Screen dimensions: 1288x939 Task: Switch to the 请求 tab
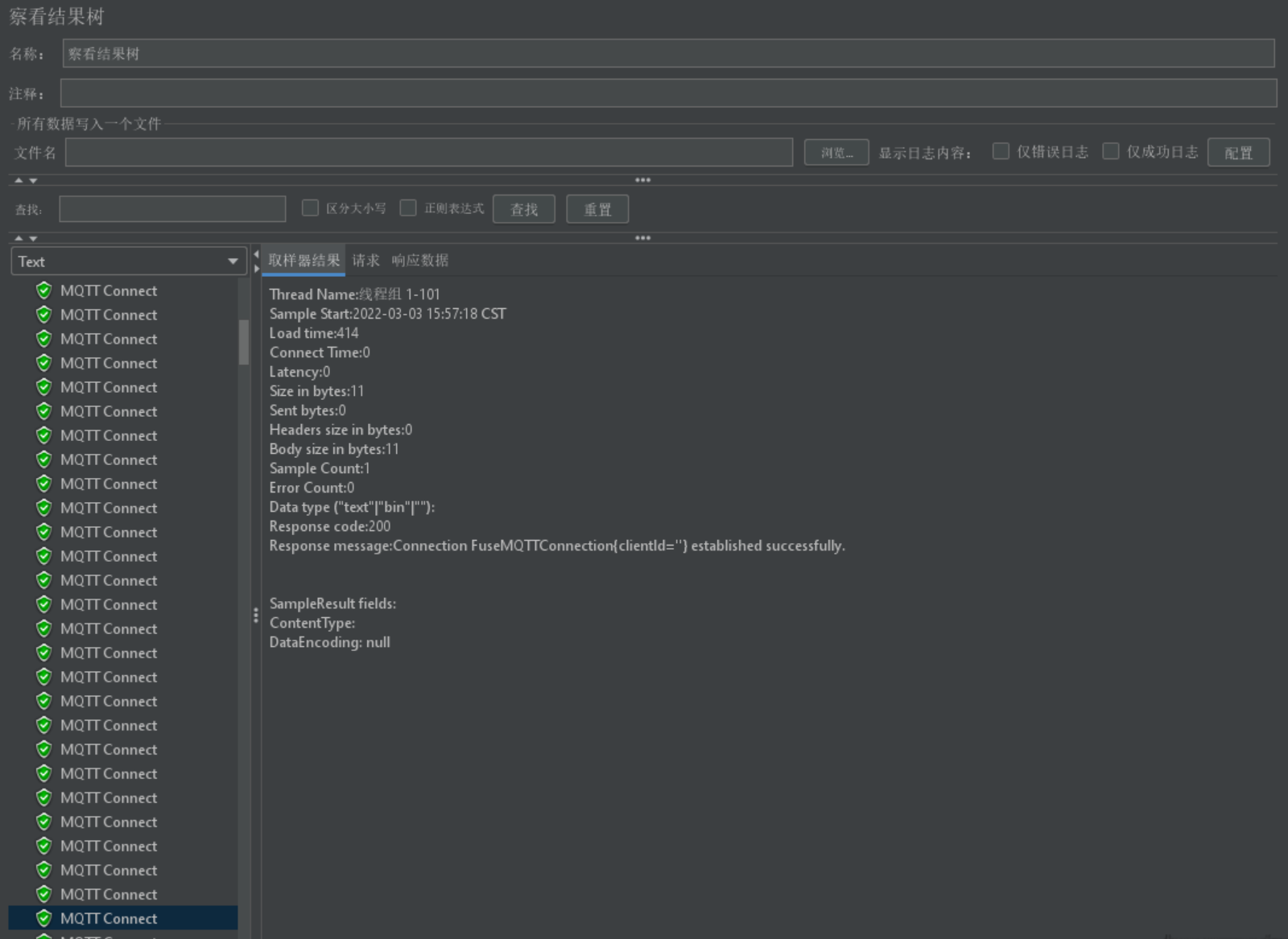click(x=365, y=260)
